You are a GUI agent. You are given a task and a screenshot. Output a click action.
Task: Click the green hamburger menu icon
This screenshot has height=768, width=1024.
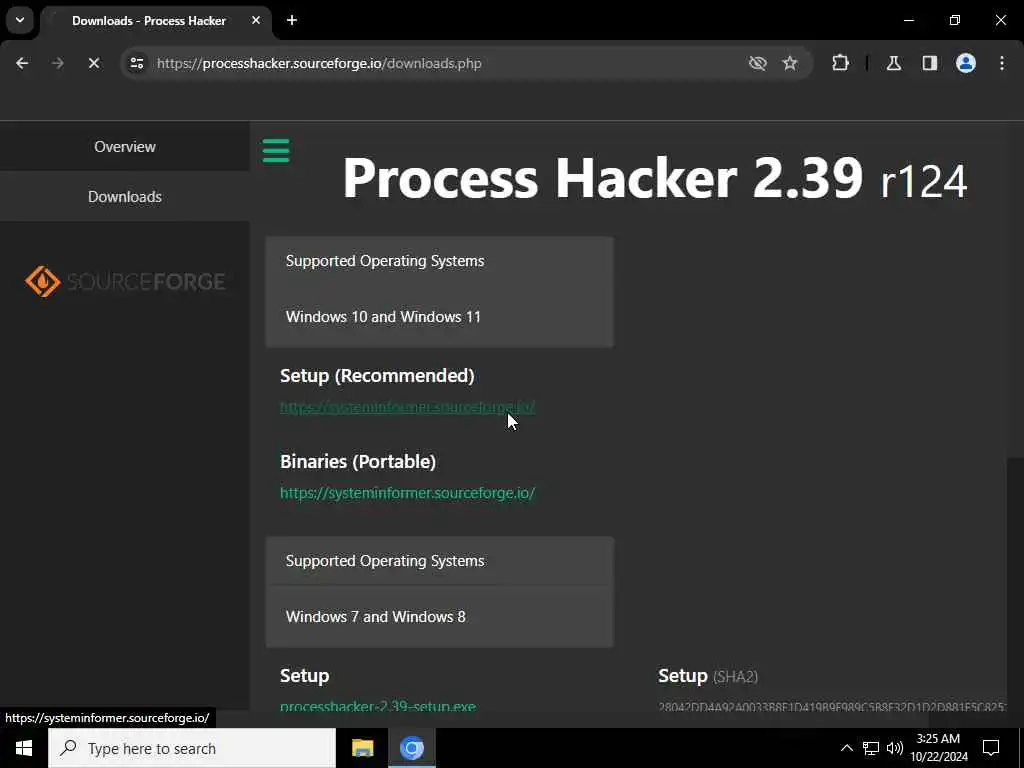click(276, 150)
